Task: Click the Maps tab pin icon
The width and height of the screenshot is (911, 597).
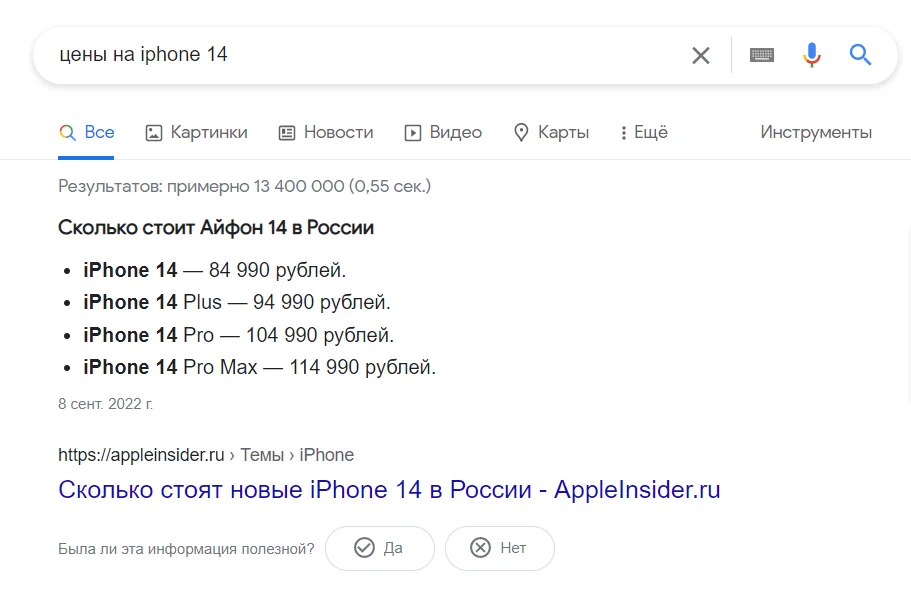Action: [x=520, y=132]
